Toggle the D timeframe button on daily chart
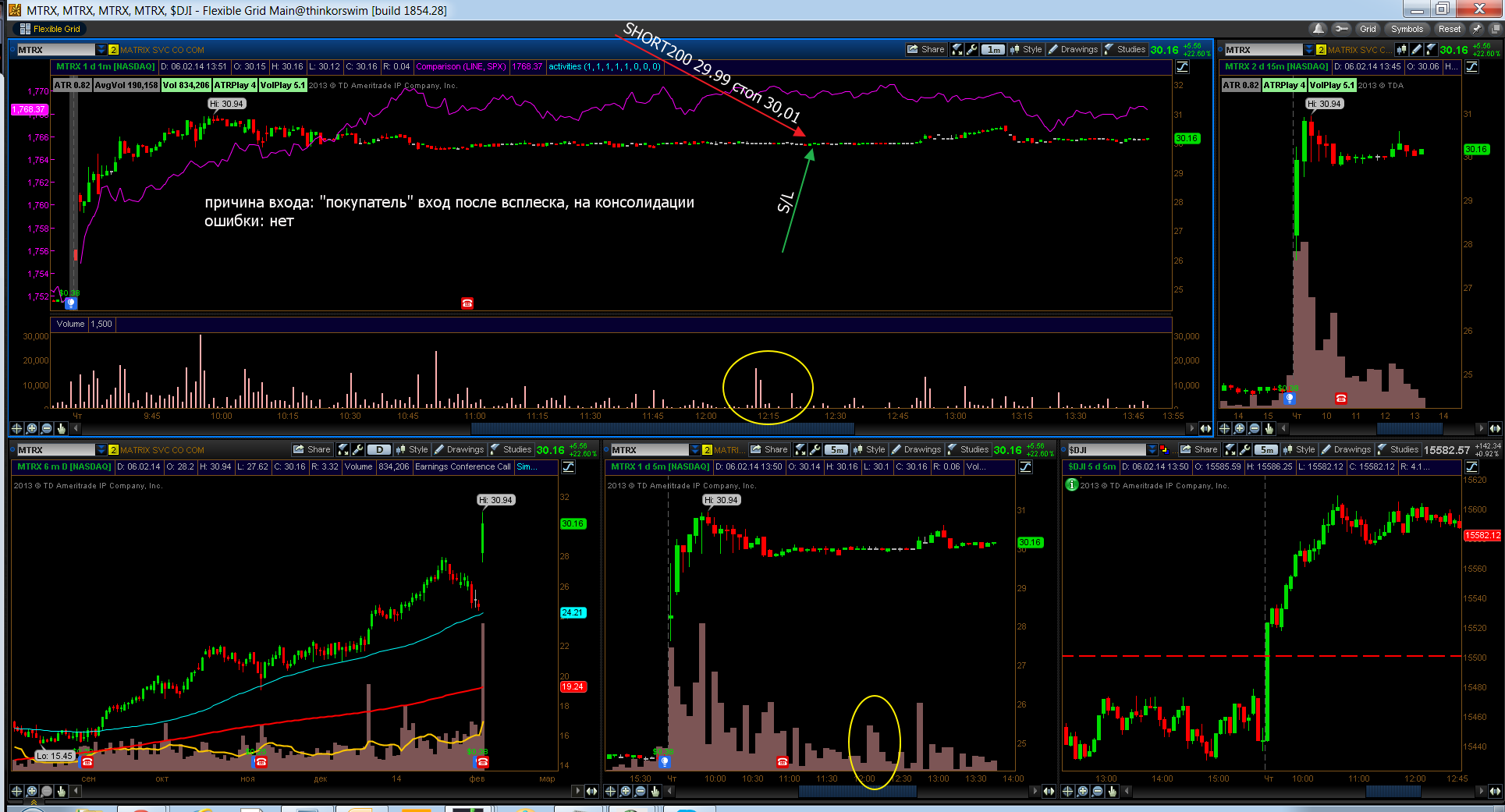This screenshot has width=1505, height=812. point(379,449)
